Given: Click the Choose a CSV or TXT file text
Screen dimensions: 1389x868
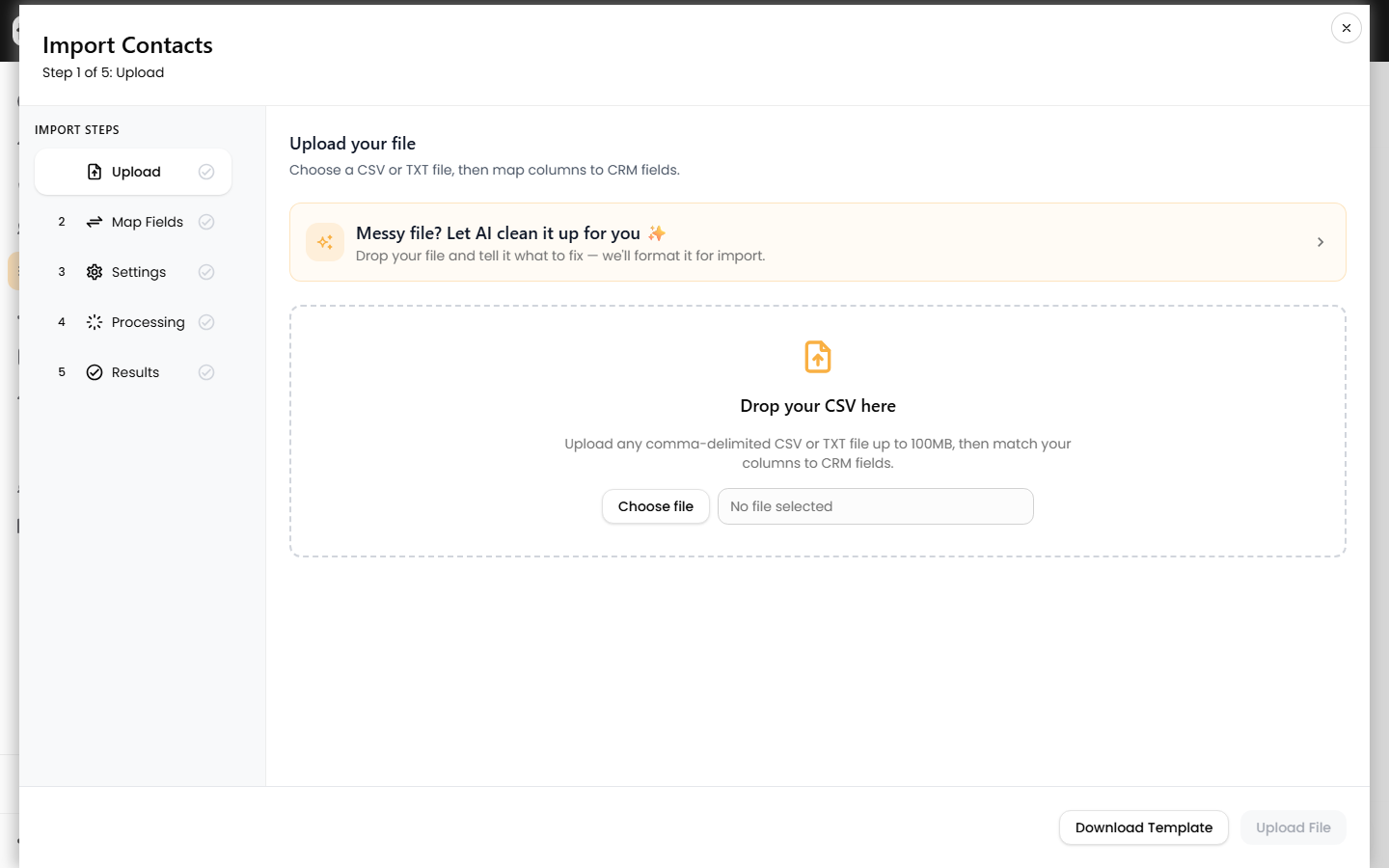Looking at the screenshot, I should pos(485,170).
